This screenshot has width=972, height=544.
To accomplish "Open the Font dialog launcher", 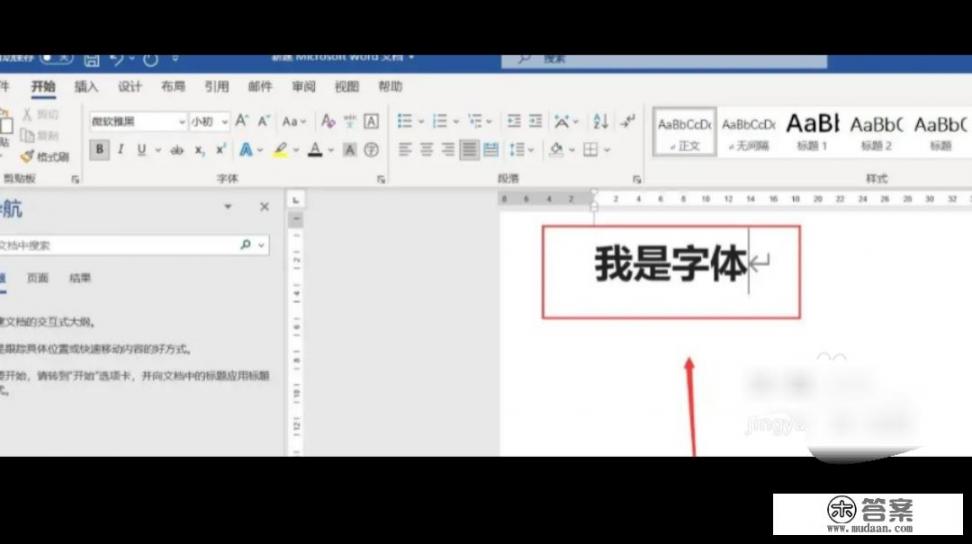I will [x=381, y=180].
